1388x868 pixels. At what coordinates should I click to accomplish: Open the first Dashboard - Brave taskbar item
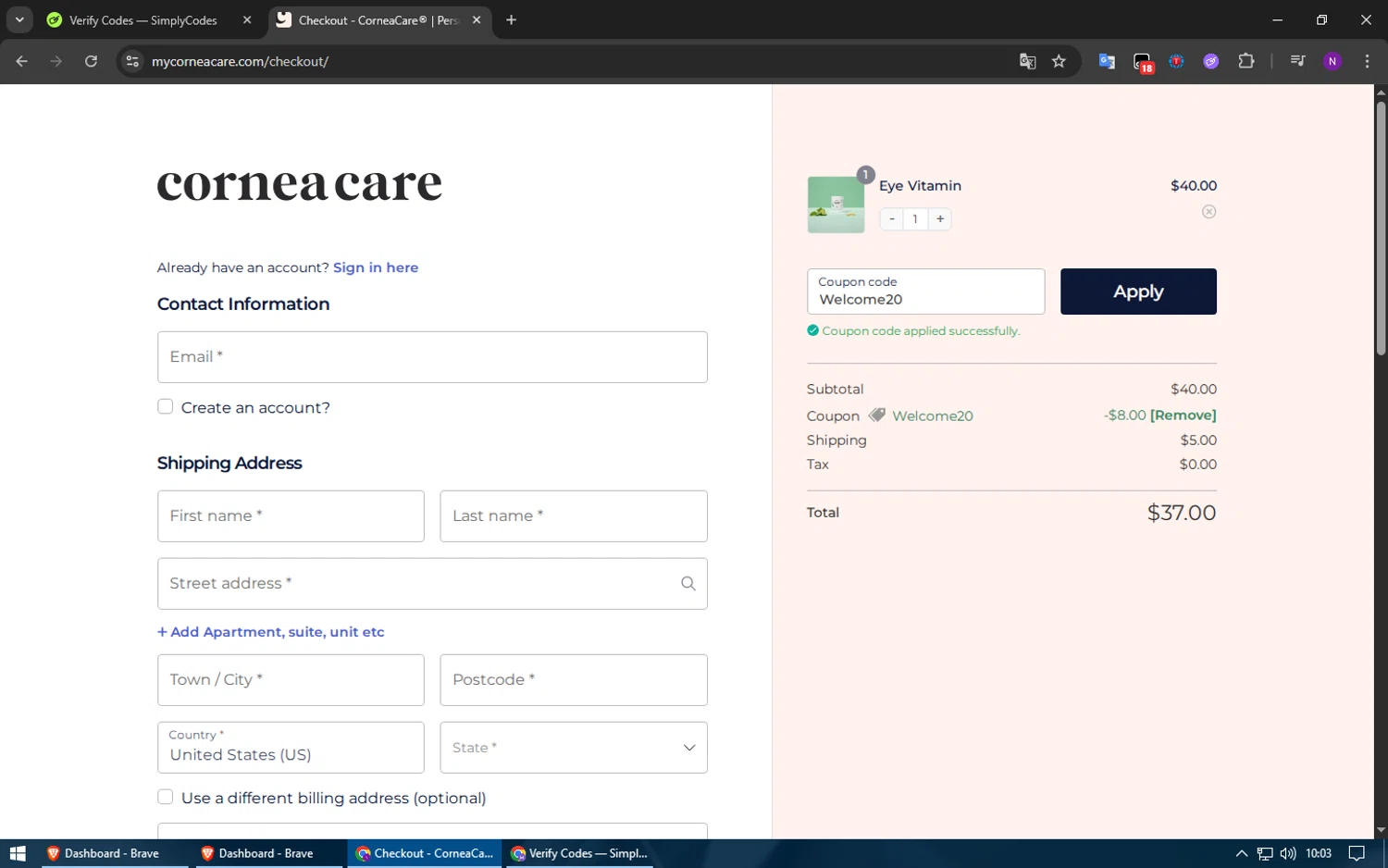point(113,853)
